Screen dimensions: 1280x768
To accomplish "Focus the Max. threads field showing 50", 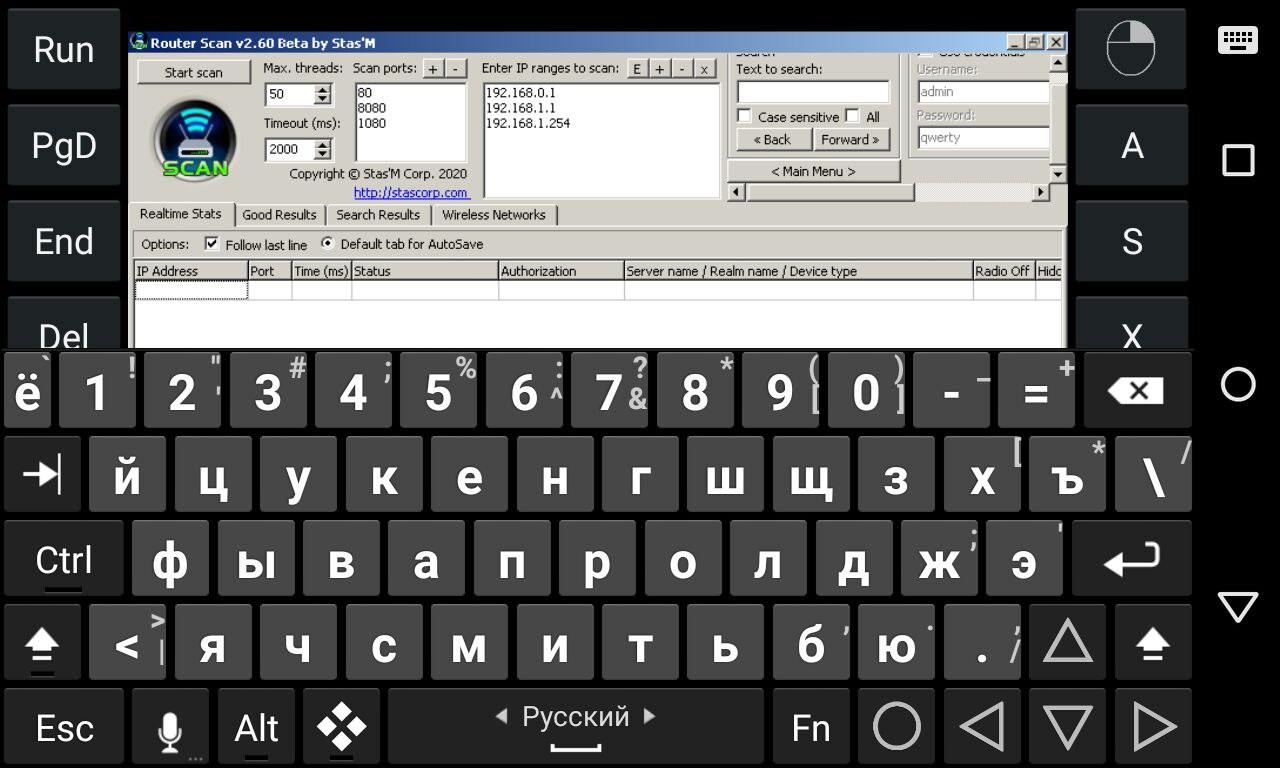I will click(x=290, y=94).
